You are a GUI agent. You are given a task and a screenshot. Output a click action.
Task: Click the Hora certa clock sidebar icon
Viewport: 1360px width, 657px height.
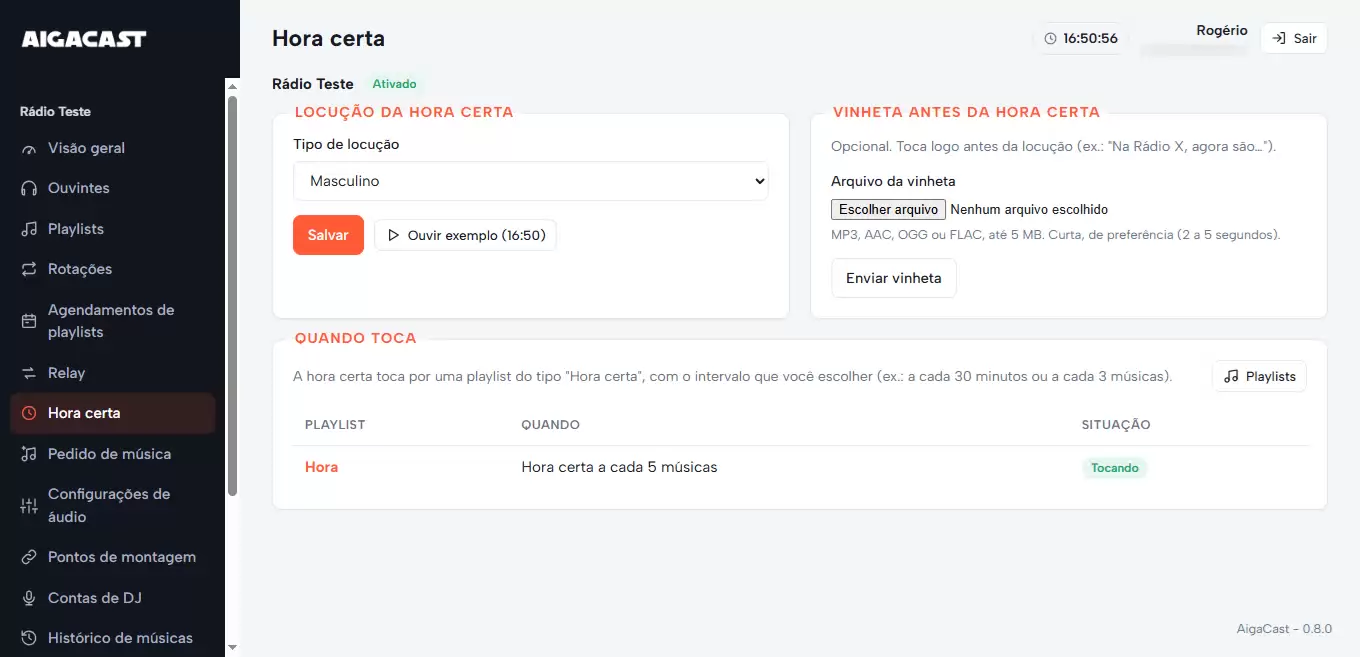(x=29, y=414)
